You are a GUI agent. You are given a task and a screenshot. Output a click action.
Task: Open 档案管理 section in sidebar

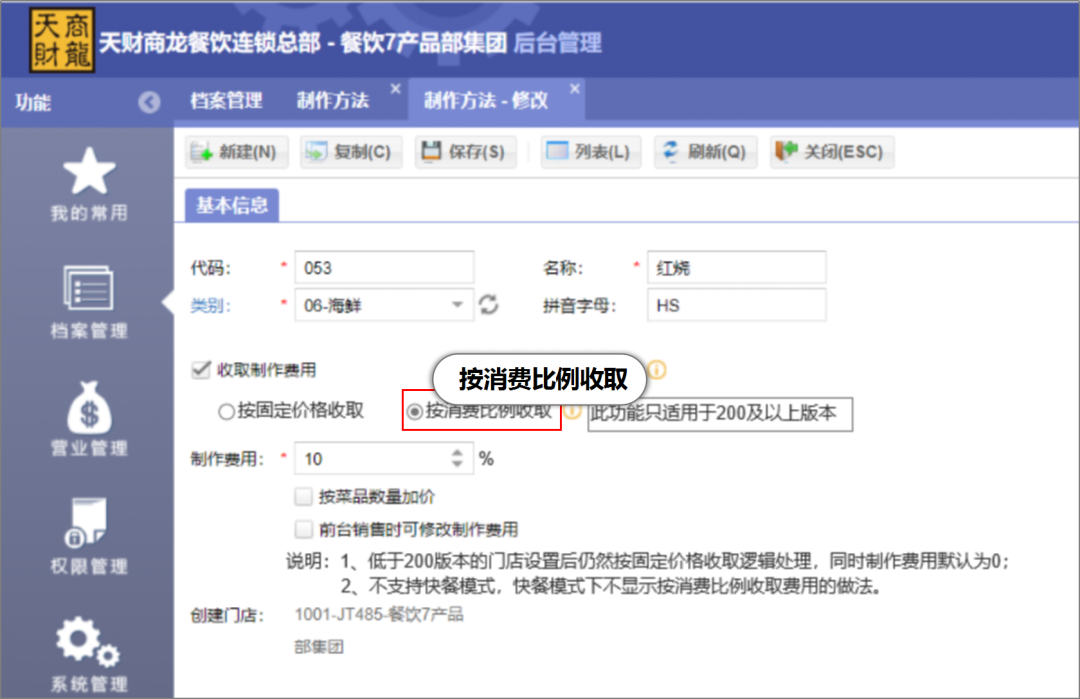89,302
